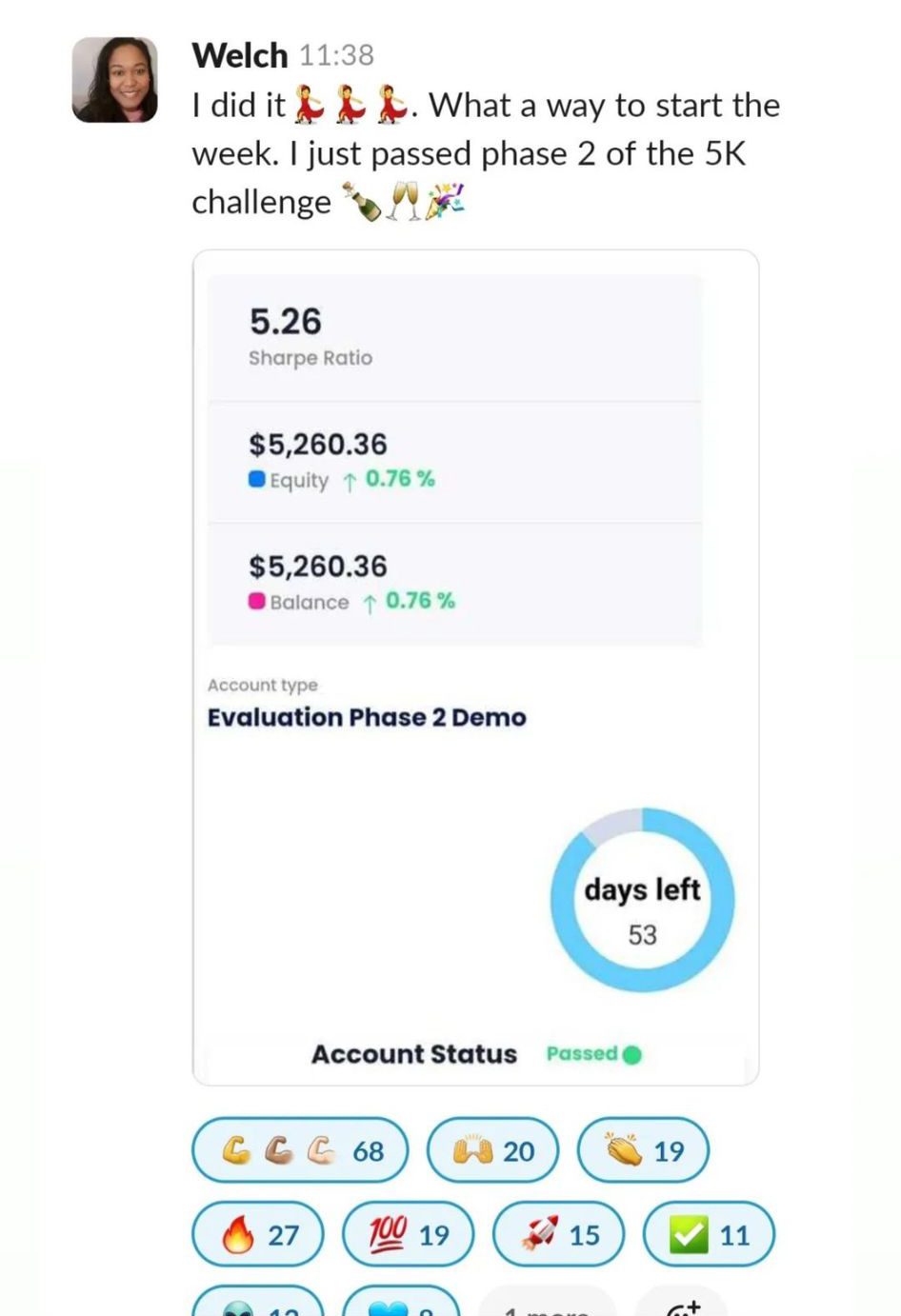This screenshot has width=901, height=1316.
Task: Click the green check mark reaction
Action: (709, 1234)
